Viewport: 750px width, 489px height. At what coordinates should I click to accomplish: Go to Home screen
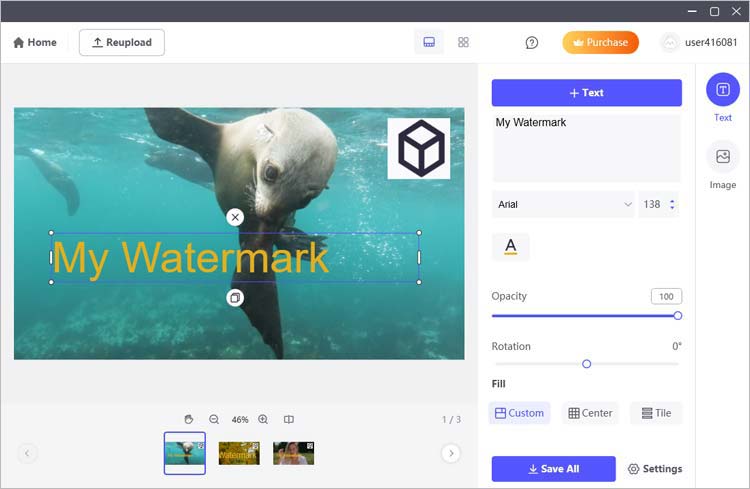(x=35, y=43)
